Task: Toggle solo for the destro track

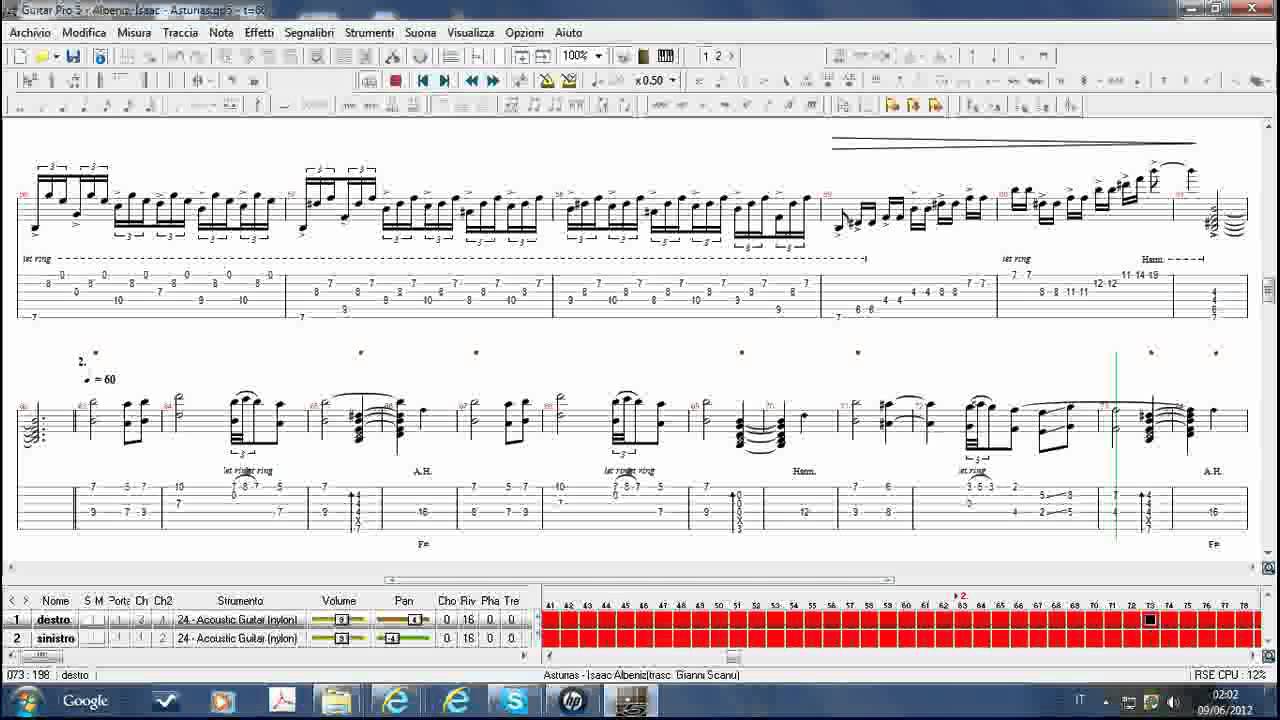Action: (x=88, y=620)
